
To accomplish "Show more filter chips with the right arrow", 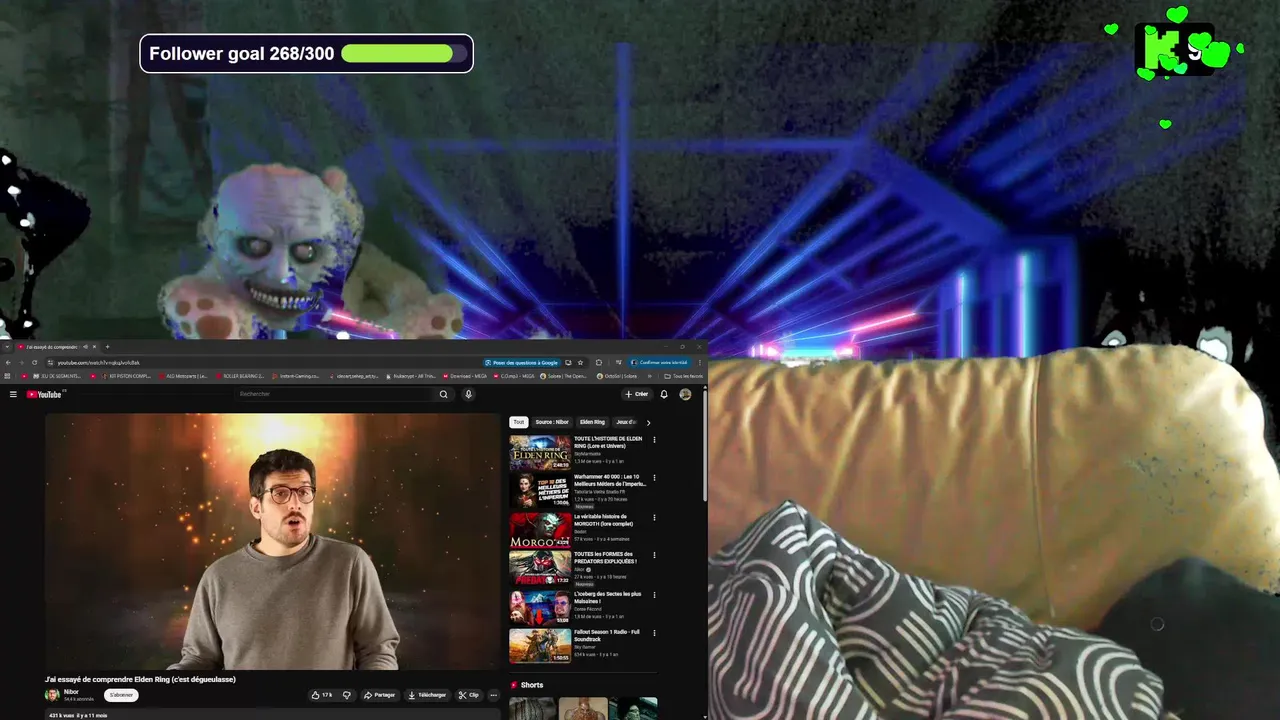I will [648, 422].
